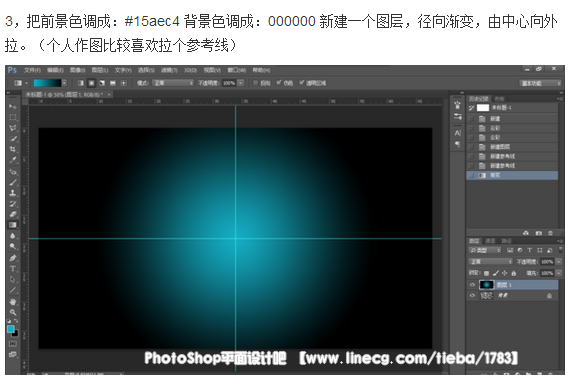Viewport: 568px width, 375px height.
Task: Delete current history state trash icon
Action: click(x=551, y=233)
